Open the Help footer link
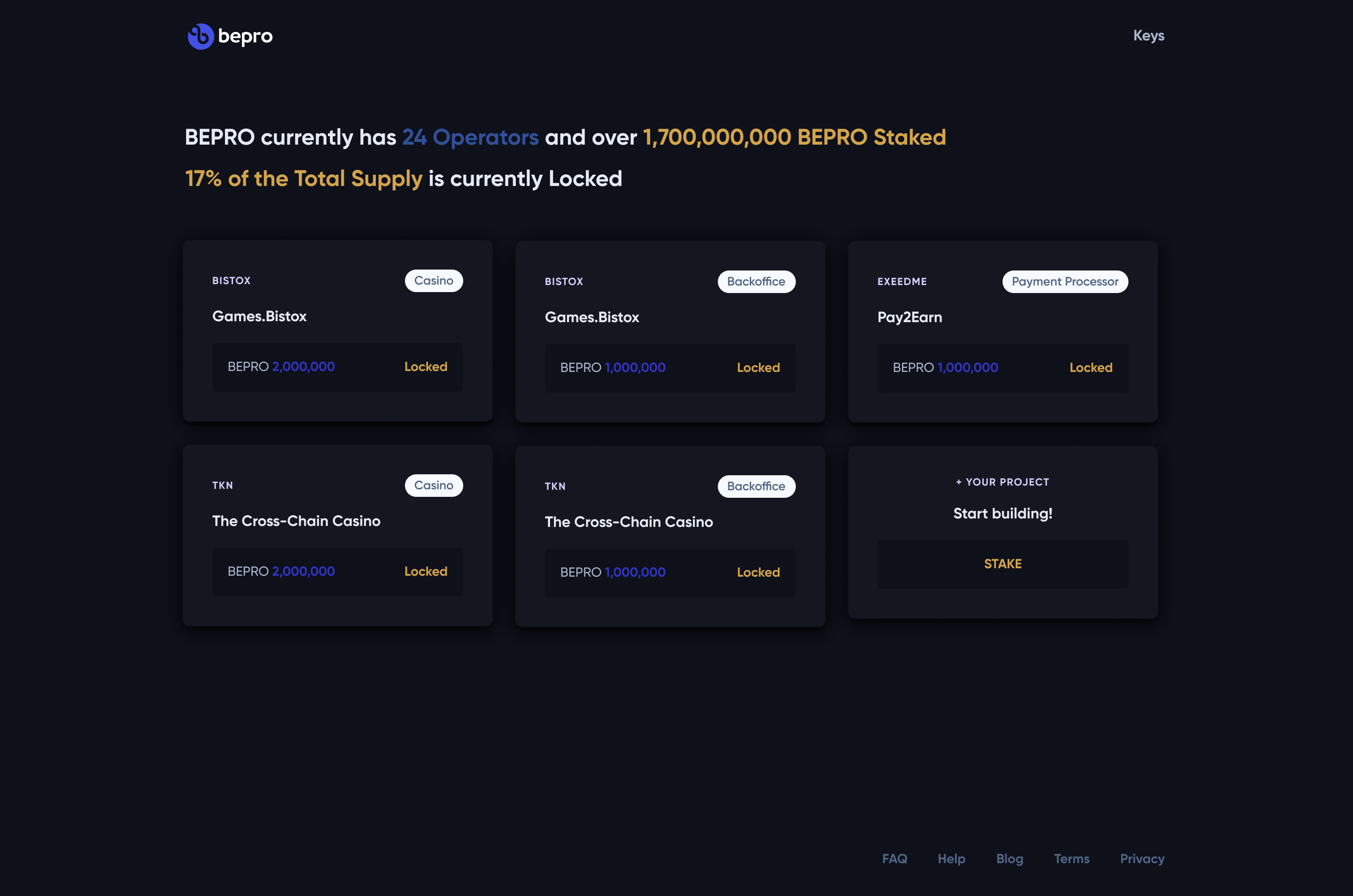Screen dimensions: 1353x896 click(x=951, y=858)
